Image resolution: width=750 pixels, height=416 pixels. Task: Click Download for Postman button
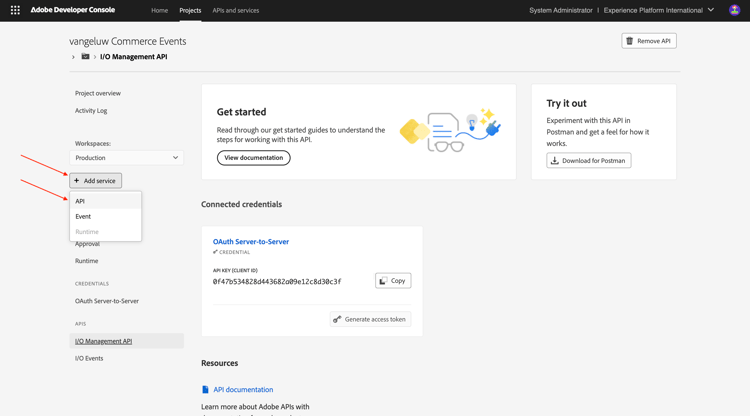[x=588, y=161]
